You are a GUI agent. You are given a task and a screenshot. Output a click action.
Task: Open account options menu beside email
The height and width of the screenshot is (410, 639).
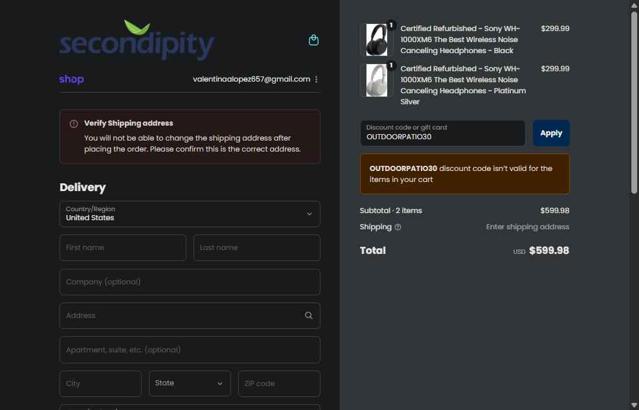(316, 79)
